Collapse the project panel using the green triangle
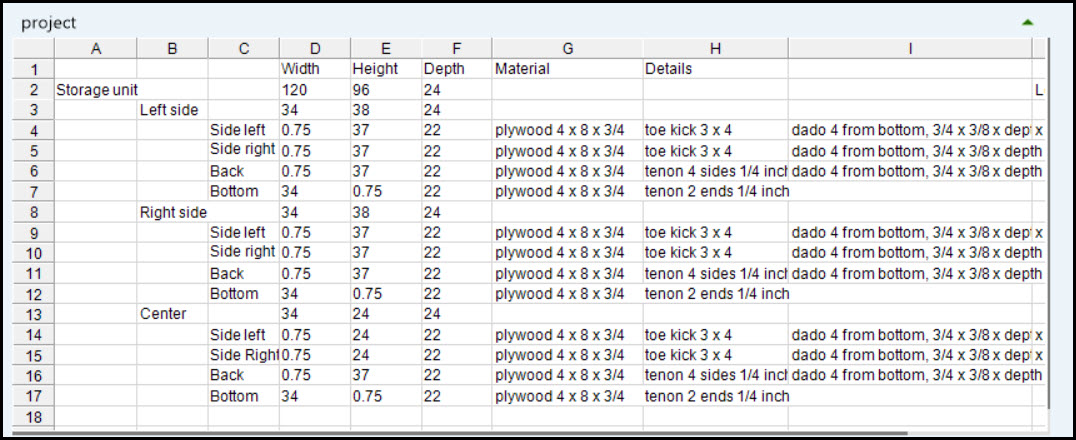Viewport: 1076px width, 440px height. point(1027,22)
